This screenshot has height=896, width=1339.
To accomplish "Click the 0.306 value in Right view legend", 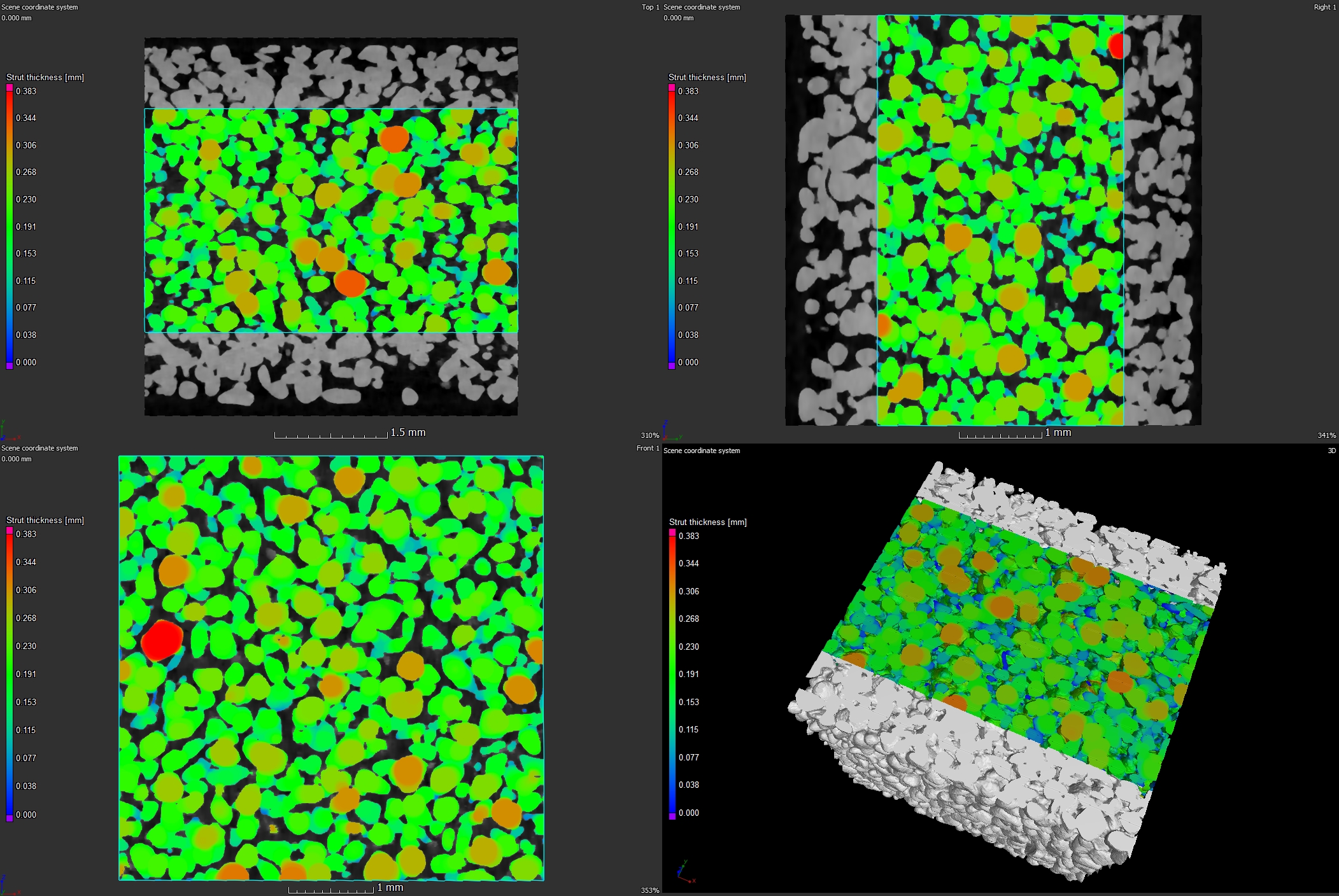I will pos(688,145).
